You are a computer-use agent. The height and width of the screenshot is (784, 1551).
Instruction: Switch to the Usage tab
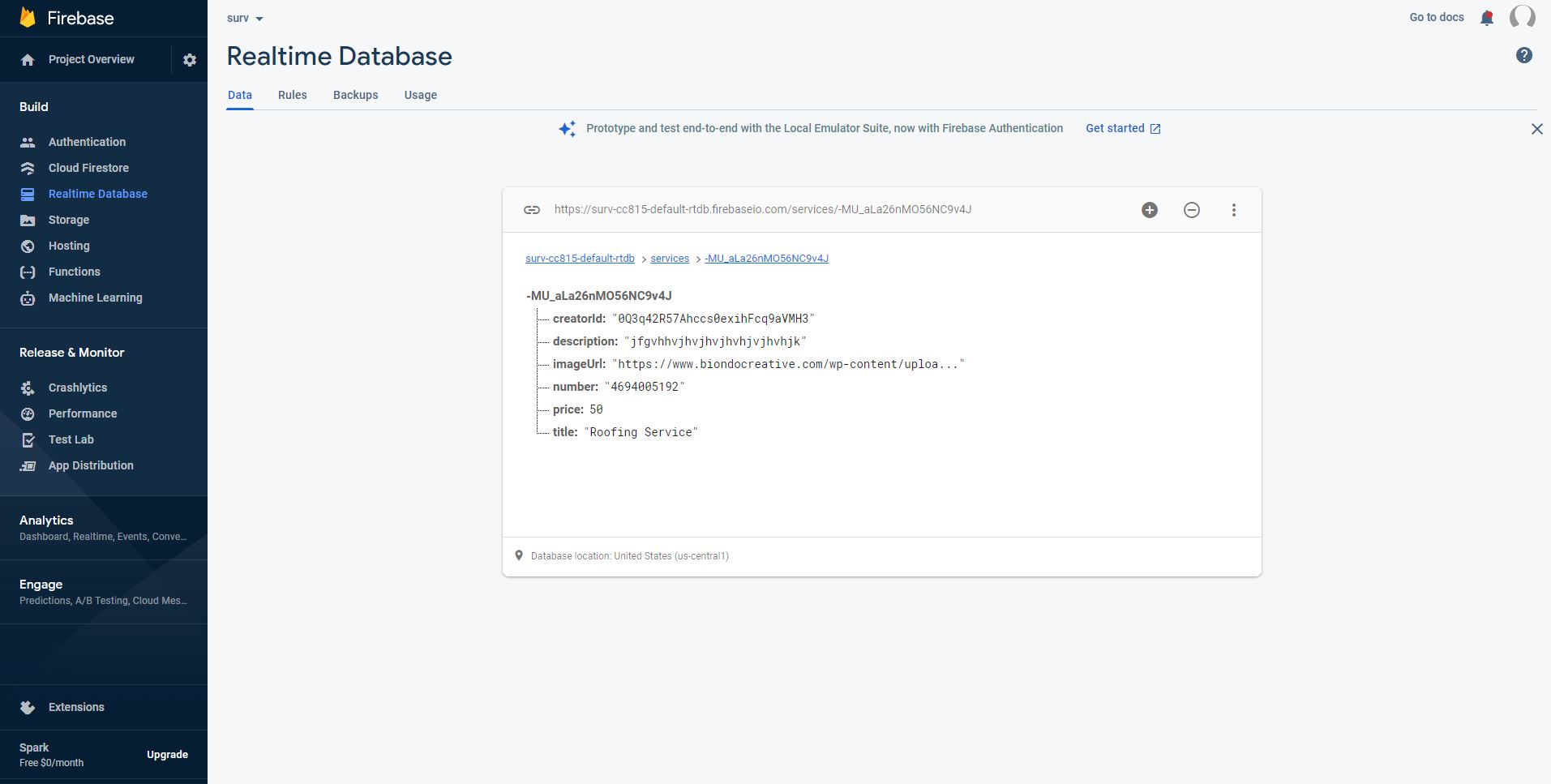[x=421, y=95]
